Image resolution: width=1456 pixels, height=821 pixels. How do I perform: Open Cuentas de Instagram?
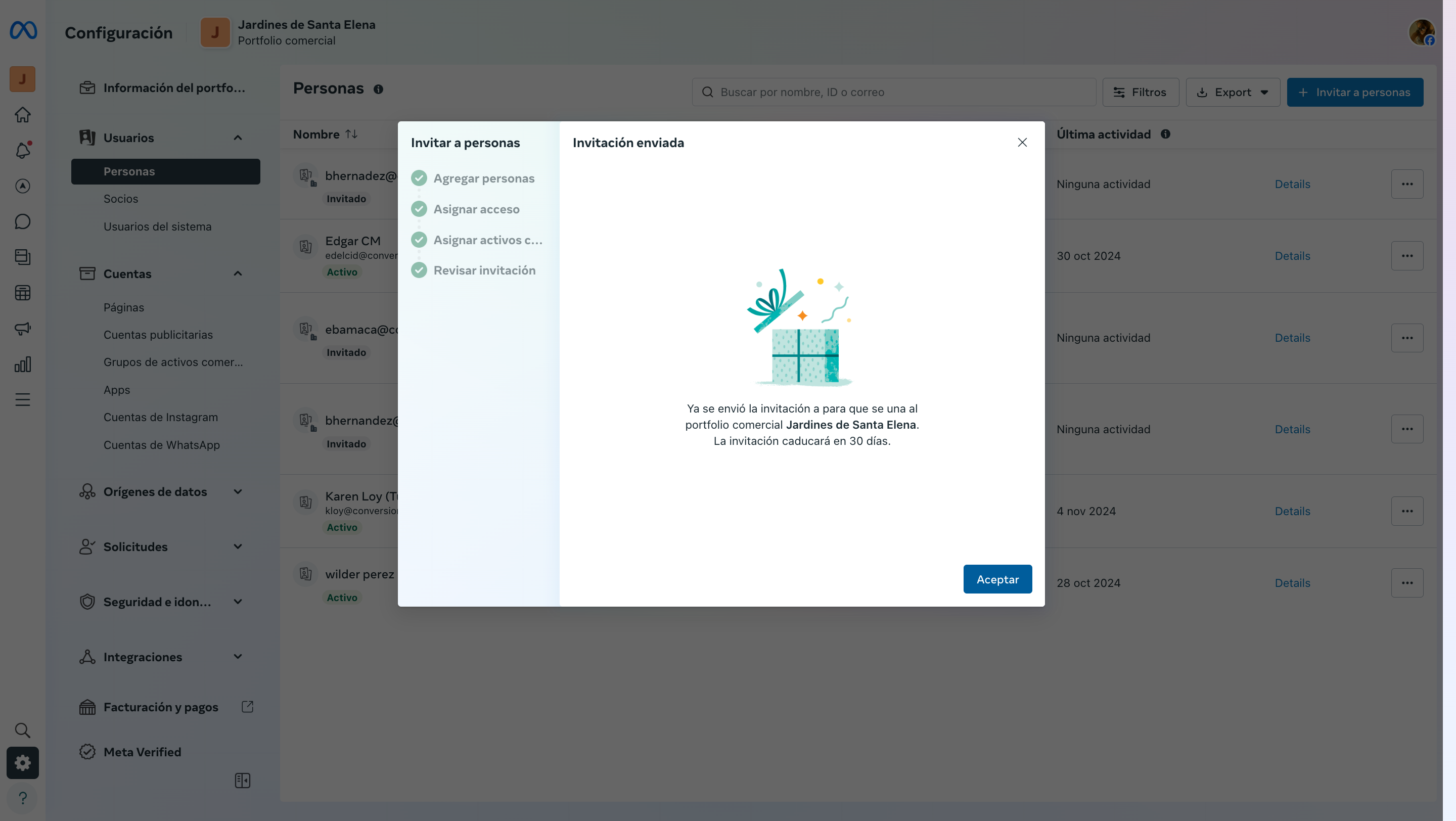pyautogui.click(x=161, y=417)
